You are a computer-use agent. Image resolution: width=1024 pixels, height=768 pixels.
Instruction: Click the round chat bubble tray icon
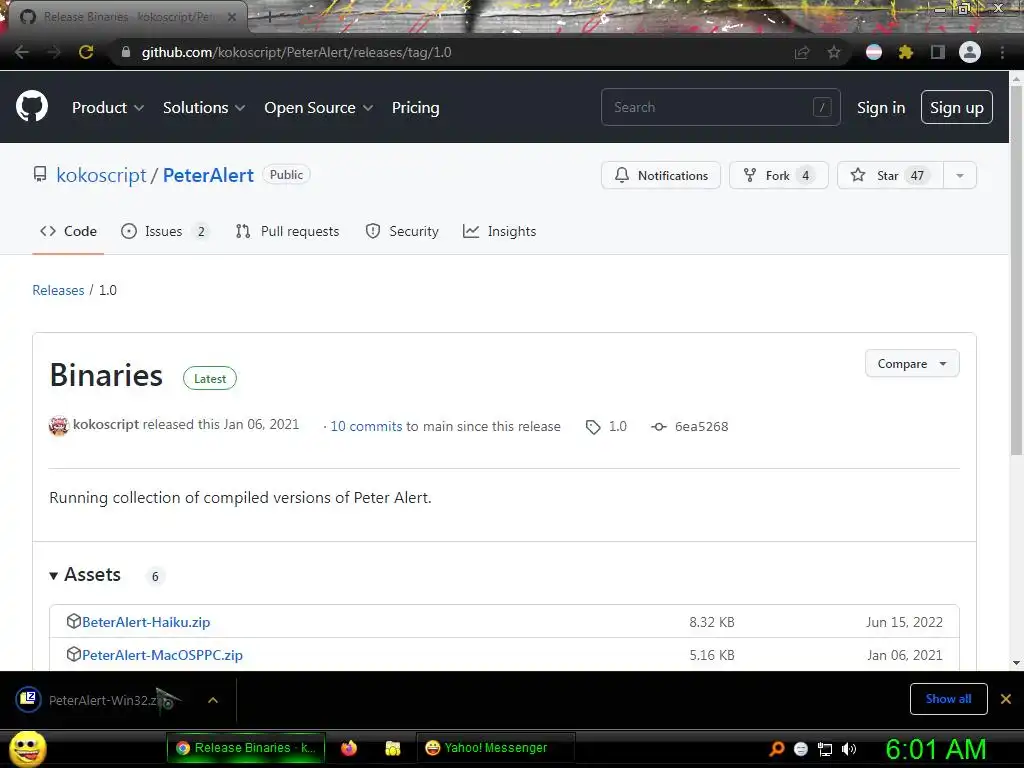tap(801, 749)
